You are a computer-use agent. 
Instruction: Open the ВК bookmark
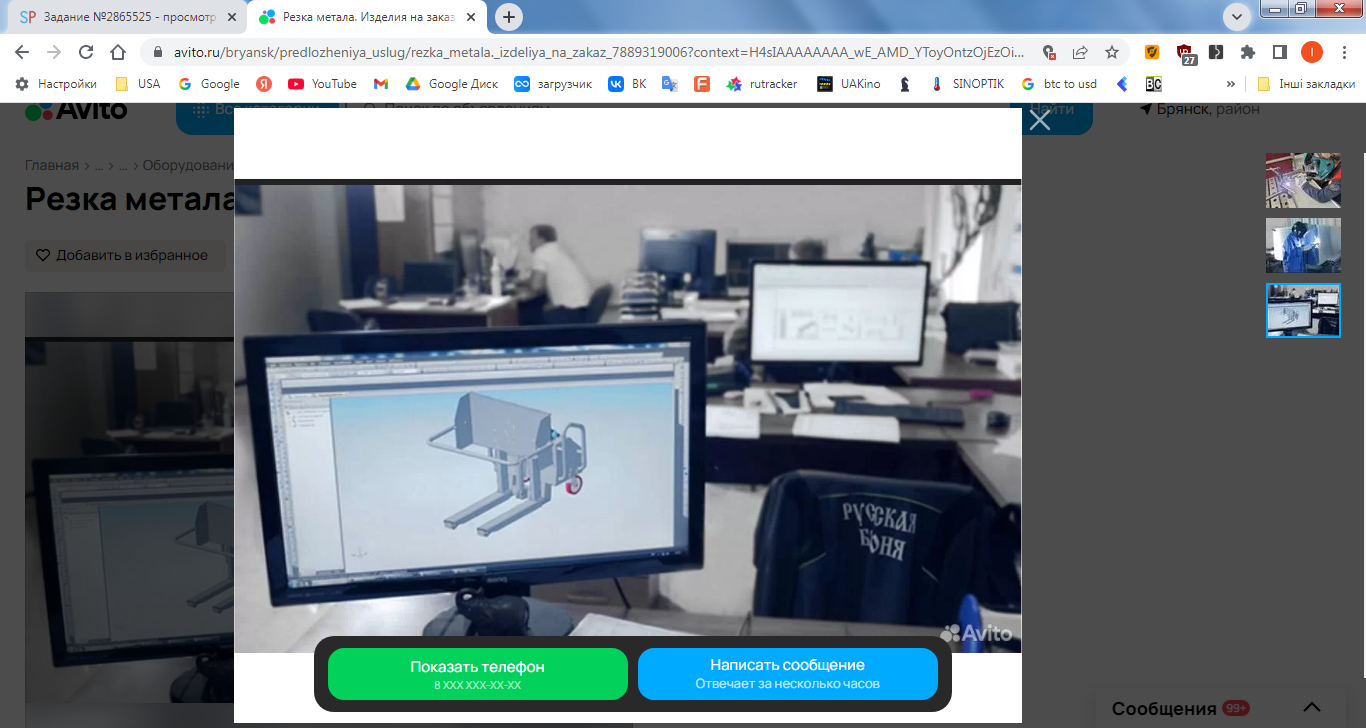628,84
